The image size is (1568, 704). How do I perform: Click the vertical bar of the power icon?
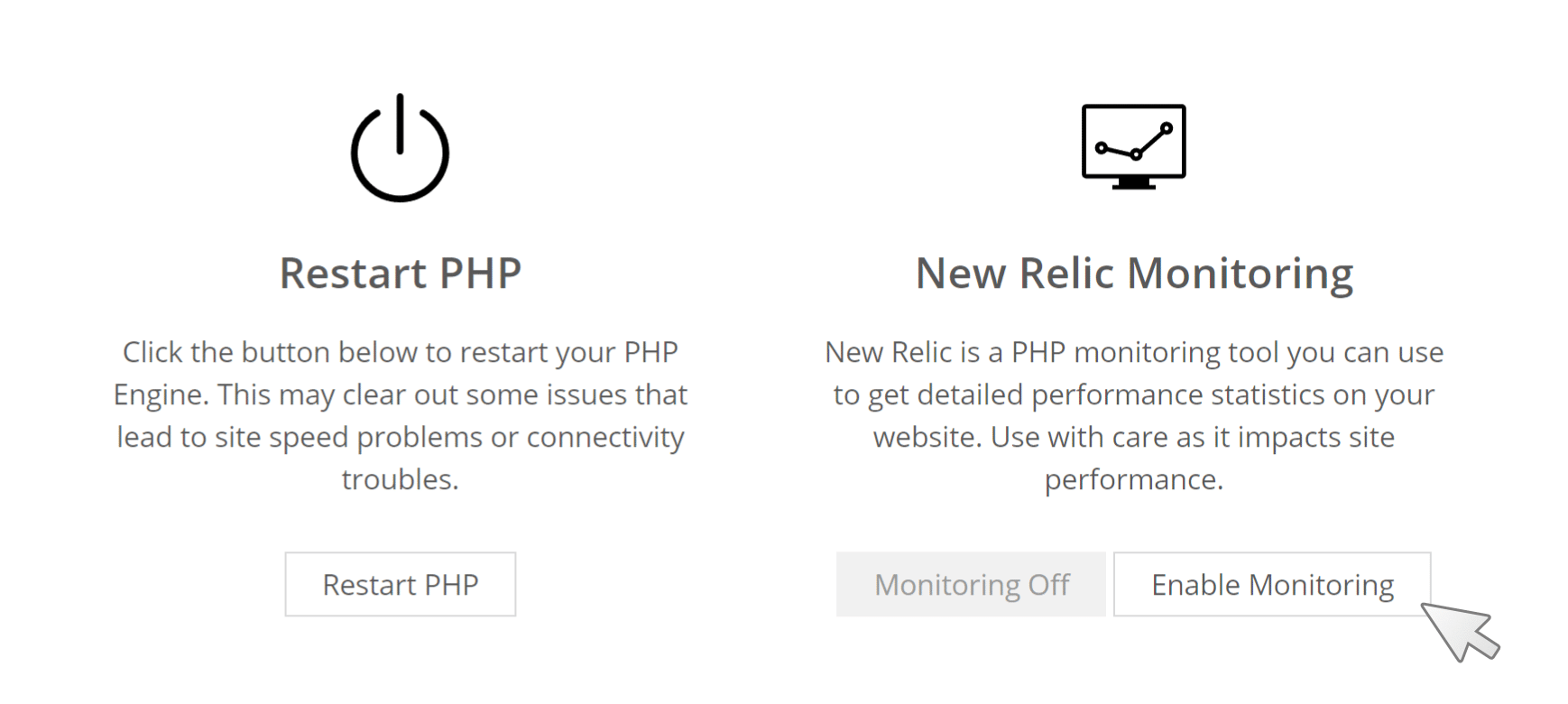[400, 124]
